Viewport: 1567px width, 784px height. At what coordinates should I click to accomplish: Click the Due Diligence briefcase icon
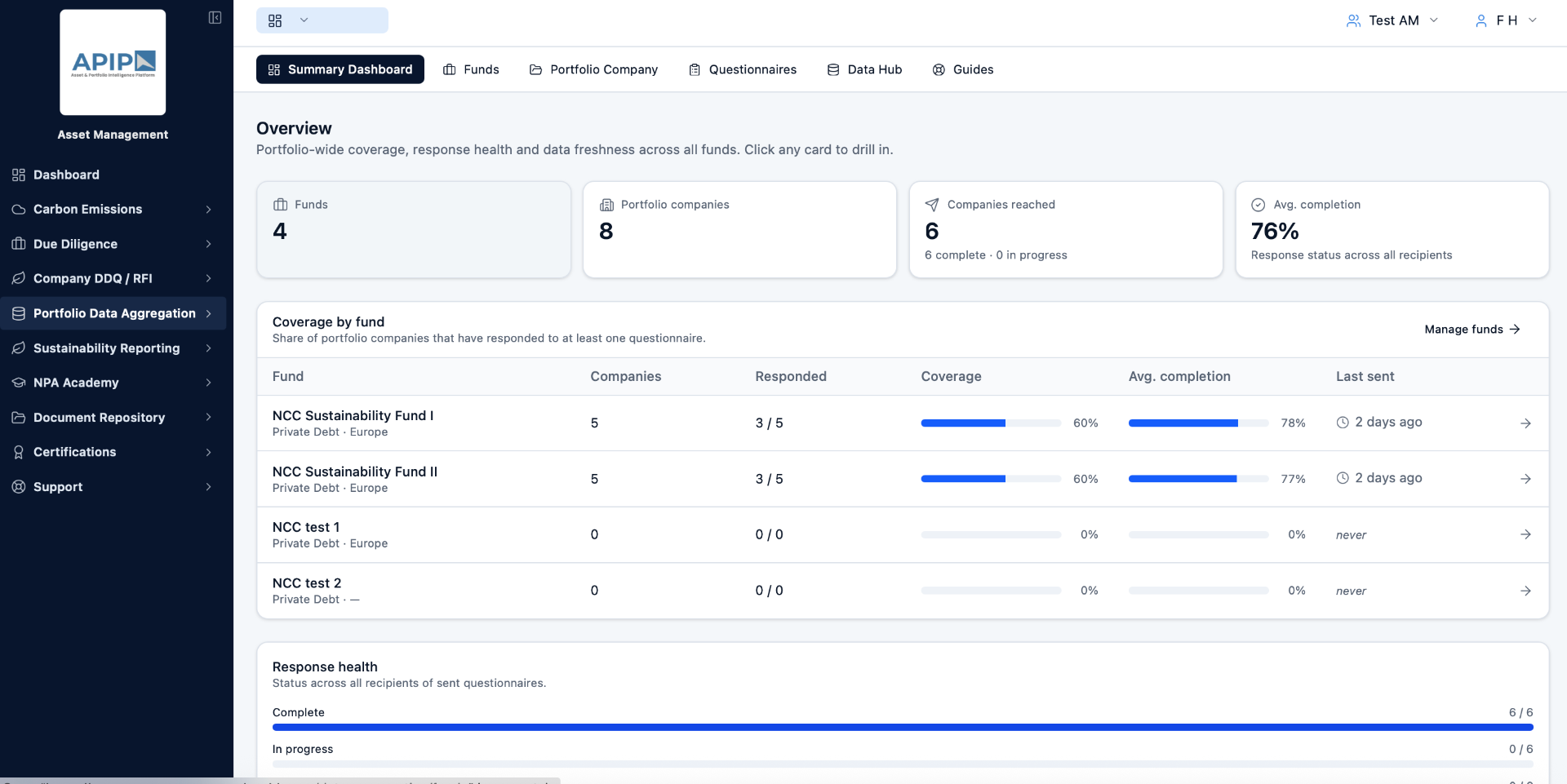(x=19, y=244)
